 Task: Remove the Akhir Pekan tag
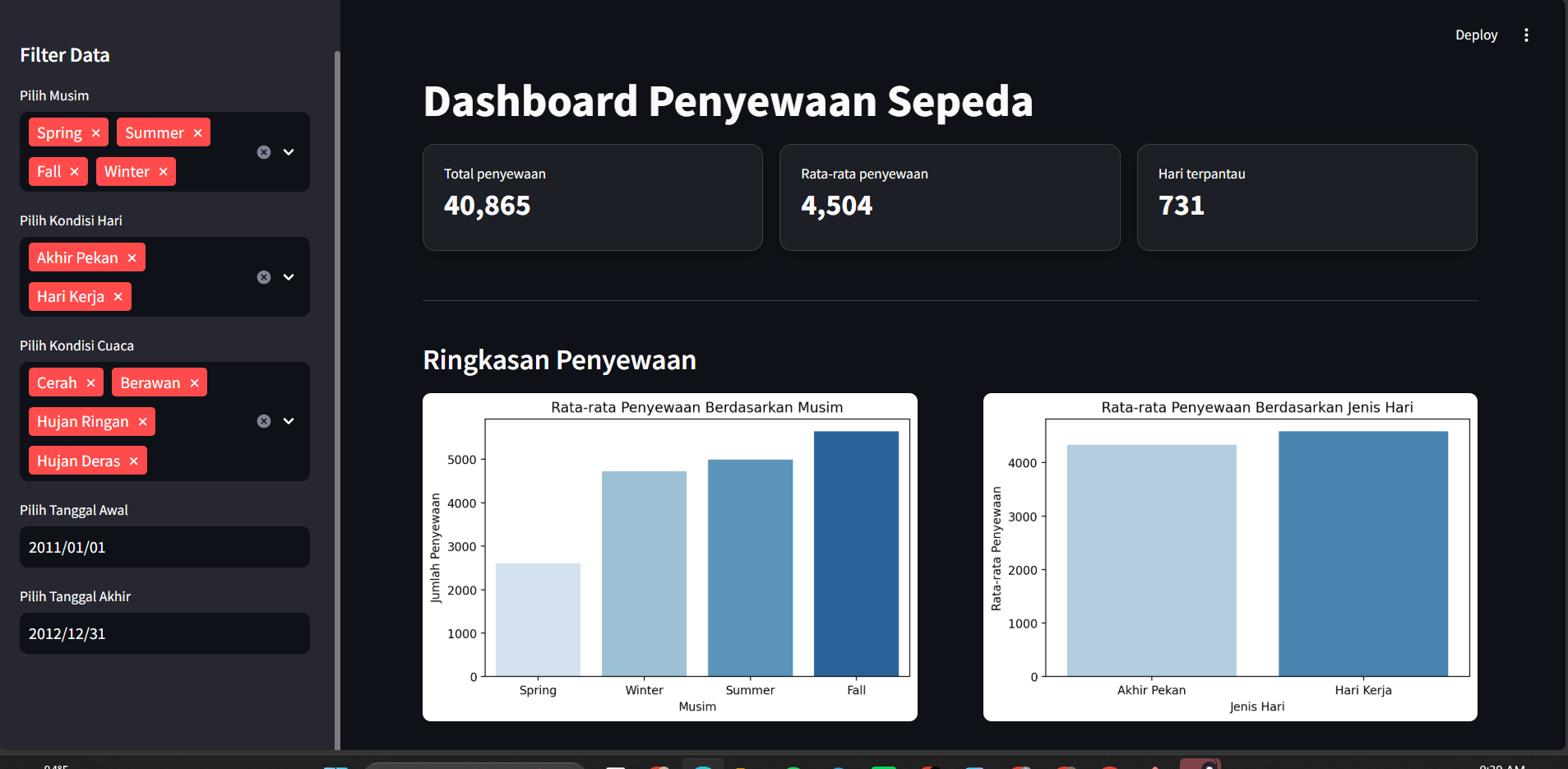(132, 258)
